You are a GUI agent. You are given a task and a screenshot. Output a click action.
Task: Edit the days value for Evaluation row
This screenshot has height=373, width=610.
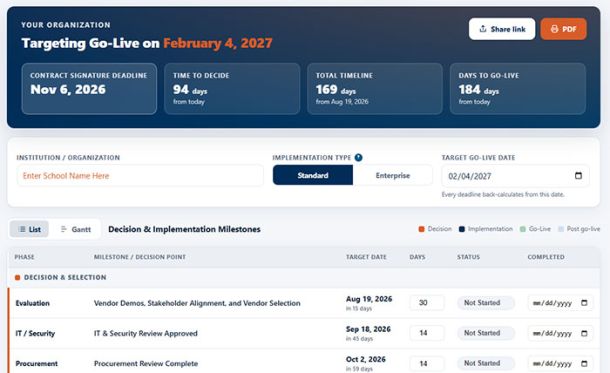click(x=426, y=303)
